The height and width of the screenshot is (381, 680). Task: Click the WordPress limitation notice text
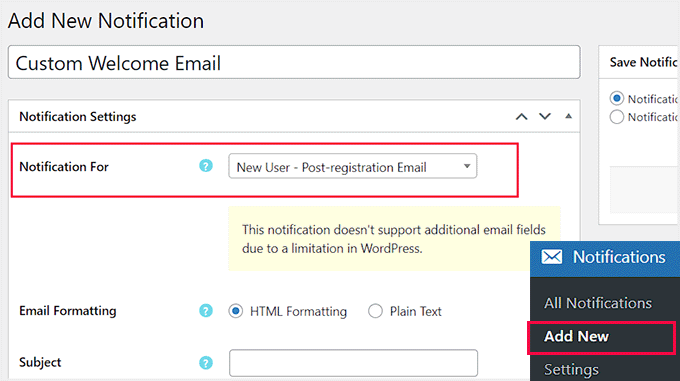(x=394, y=239)
